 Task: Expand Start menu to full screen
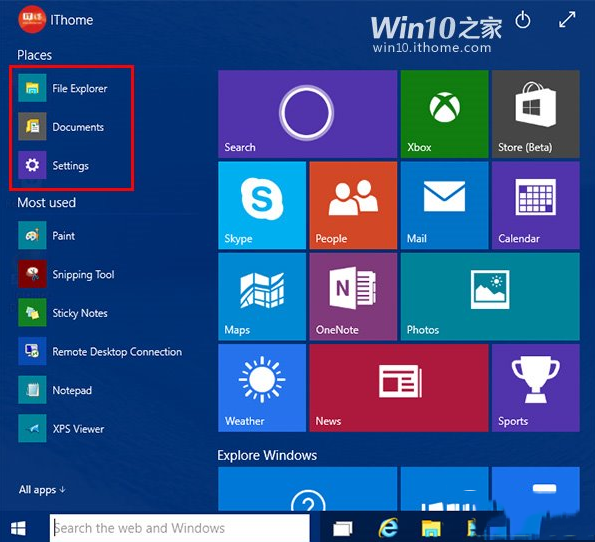click(567, 19)
